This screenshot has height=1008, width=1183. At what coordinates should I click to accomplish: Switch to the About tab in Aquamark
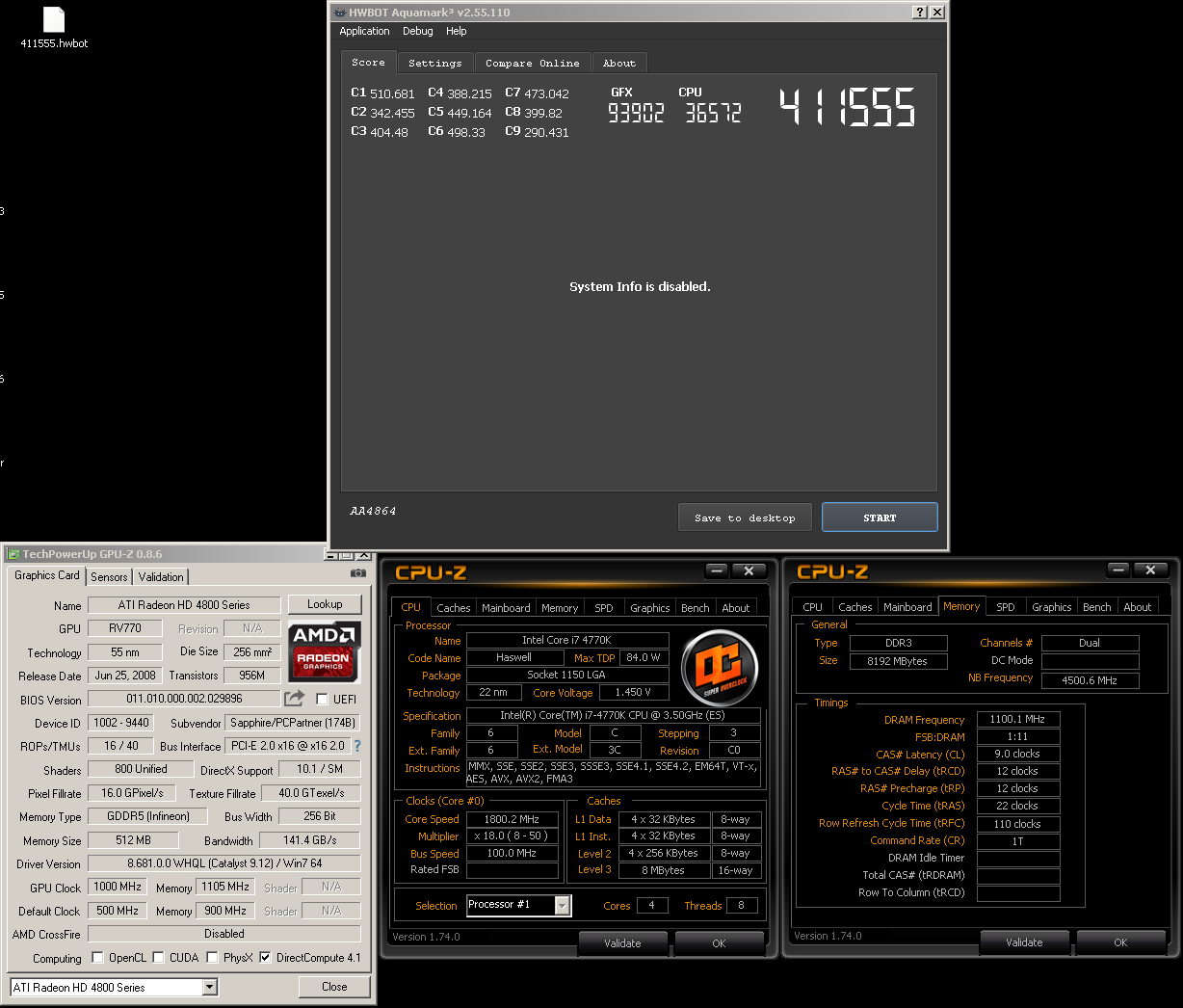click(x=619, y=63)
